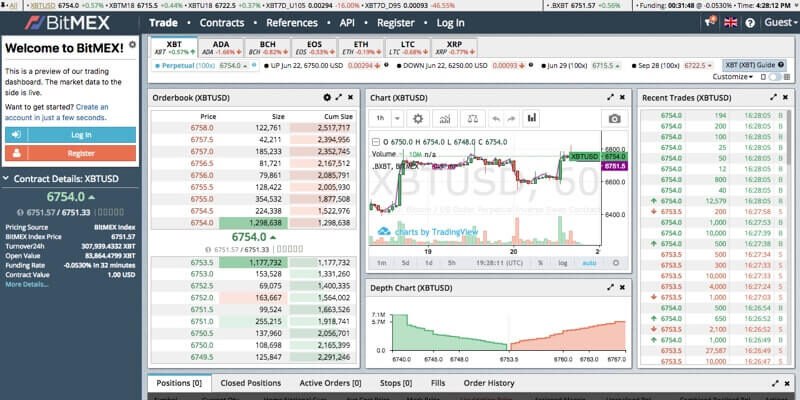Click the 1h interval selector

tap(381, 118)
